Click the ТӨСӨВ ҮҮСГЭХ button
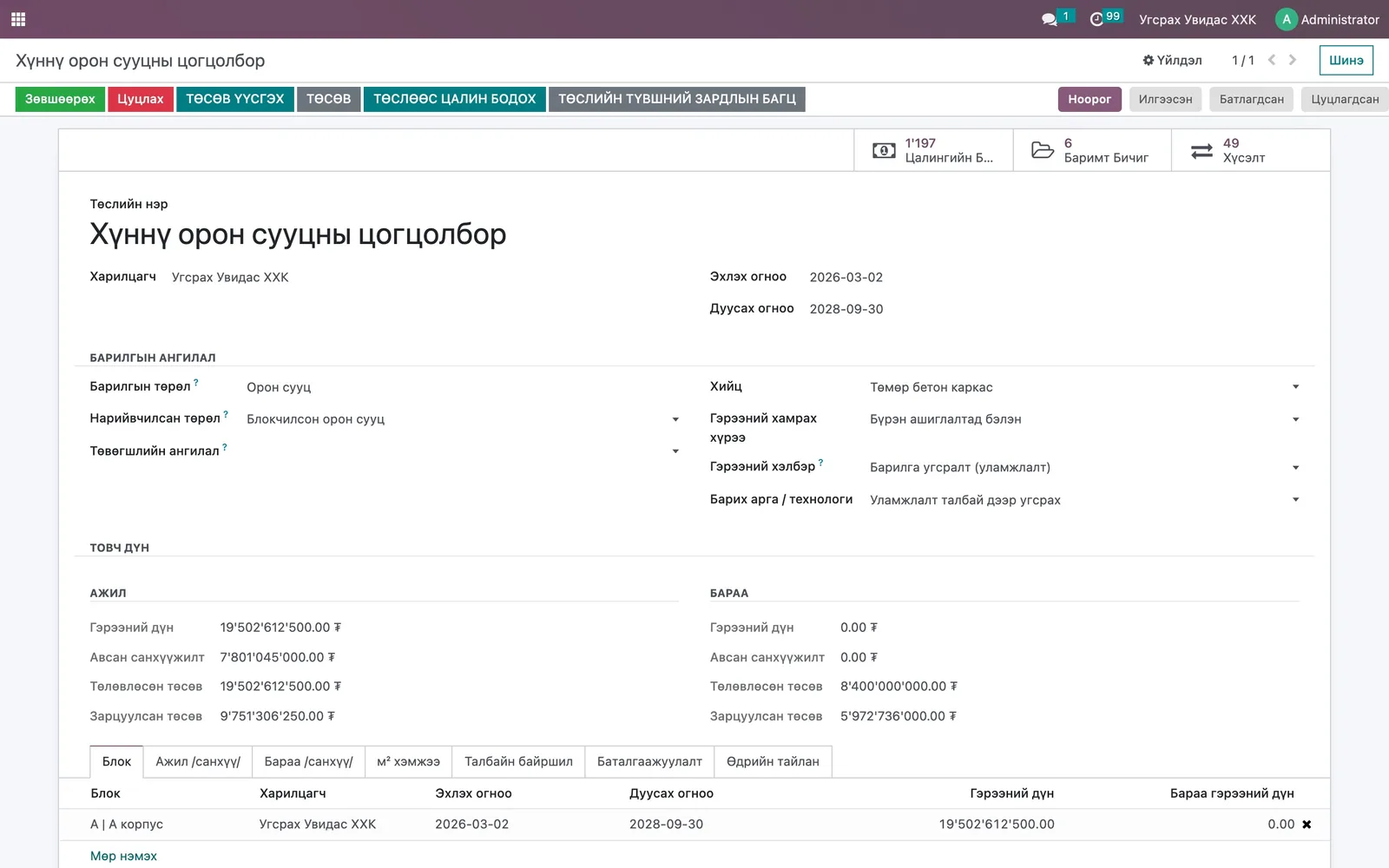 (234, 99)
